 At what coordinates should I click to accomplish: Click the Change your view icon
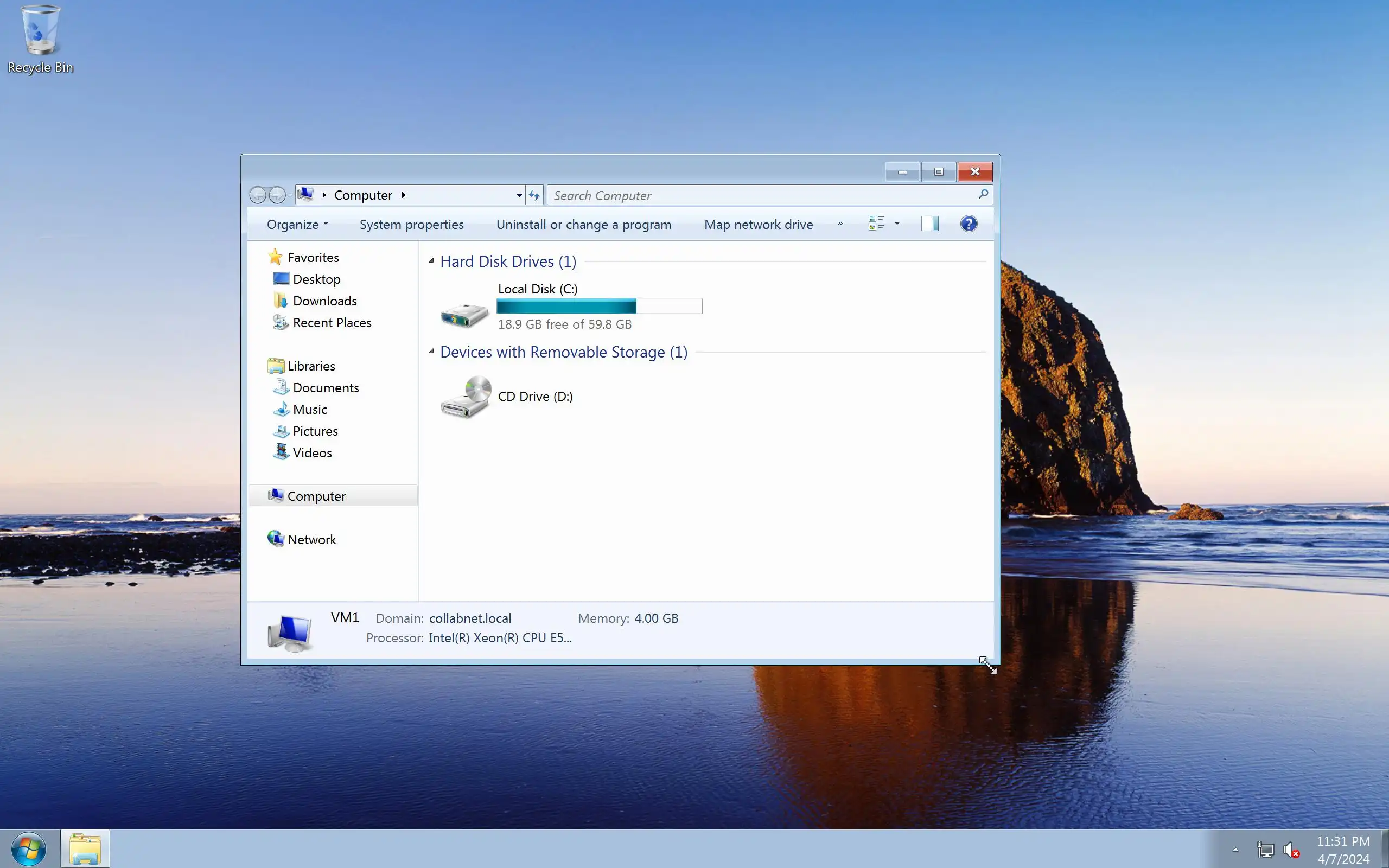point(876,224)
